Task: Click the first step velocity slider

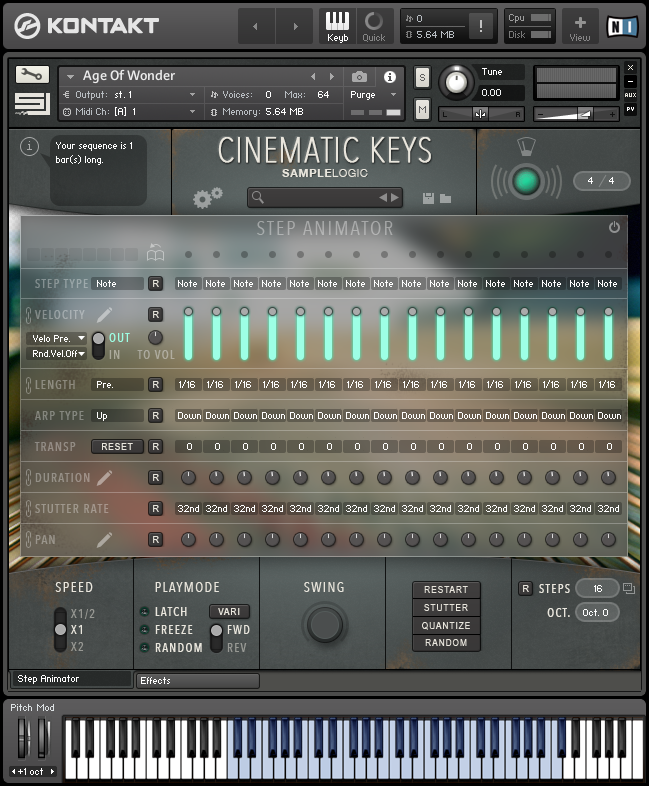Action: [x=188, y=333]
